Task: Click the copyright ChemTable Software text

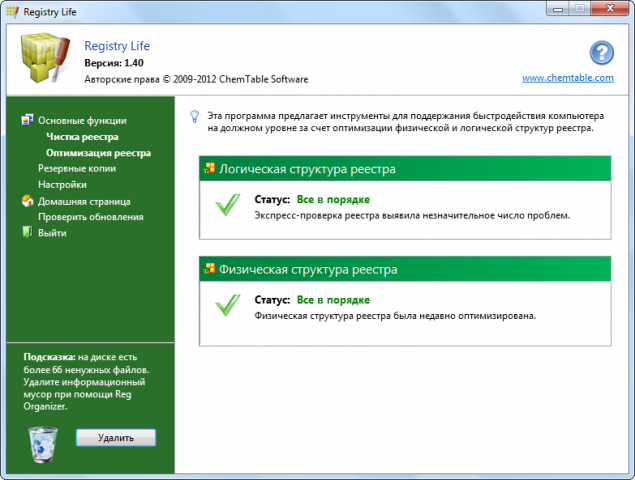Action: pyautogui.click(x=196, y=79)
